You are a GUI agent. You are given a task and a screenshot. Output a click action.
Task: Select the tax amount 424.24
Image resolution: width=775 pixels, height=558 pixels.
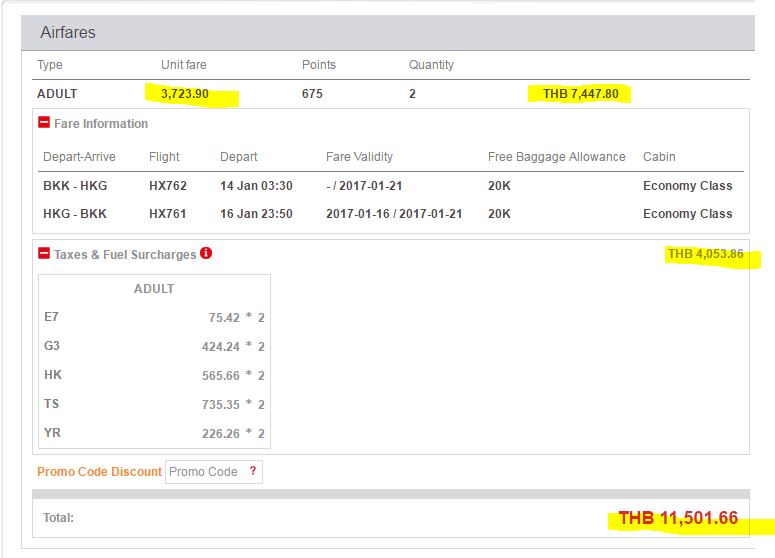(x=220, y=346)
